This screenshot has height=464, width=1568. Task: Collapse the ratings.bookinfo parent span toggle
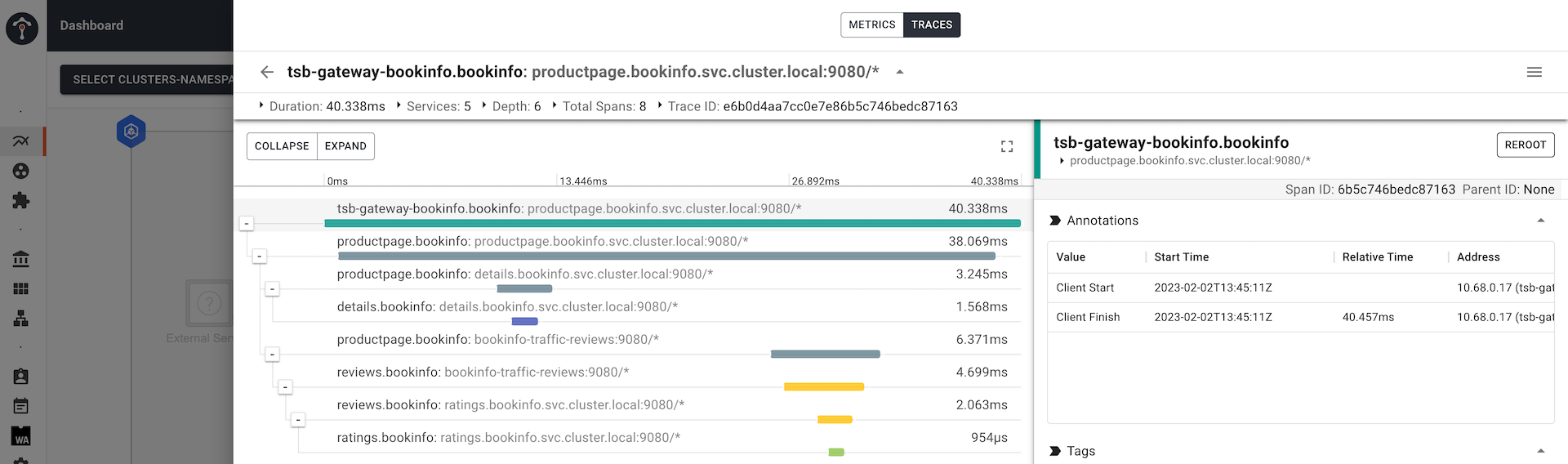[x=298, y=419]
